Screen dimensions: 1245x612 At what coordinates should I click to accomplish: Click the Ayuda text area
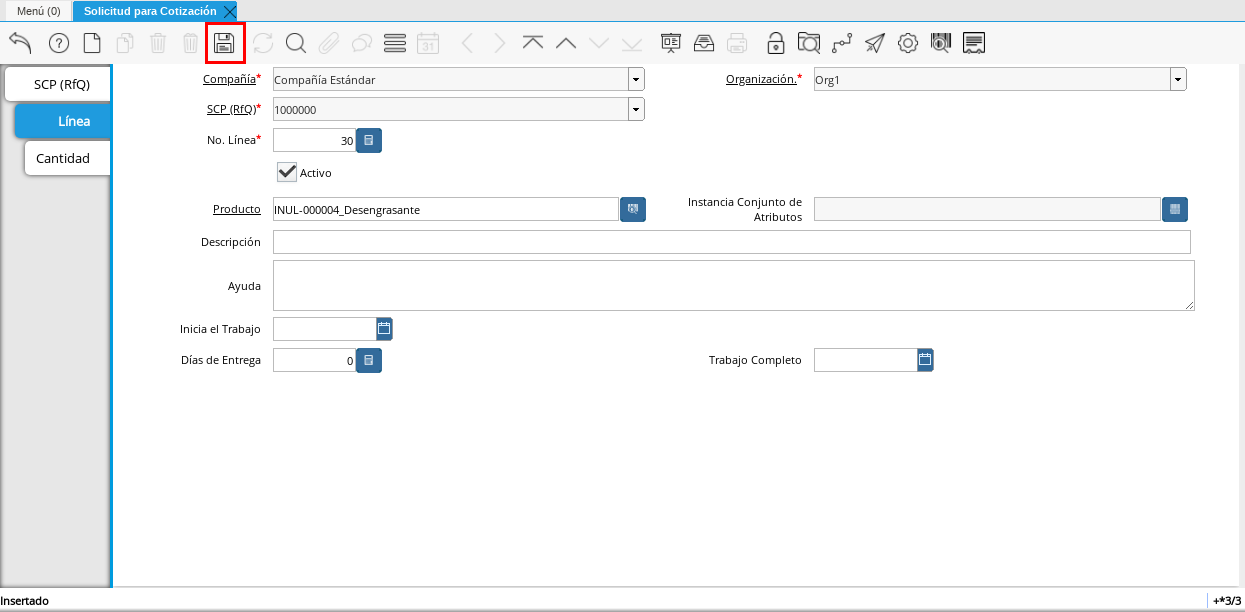click(734, 286)
